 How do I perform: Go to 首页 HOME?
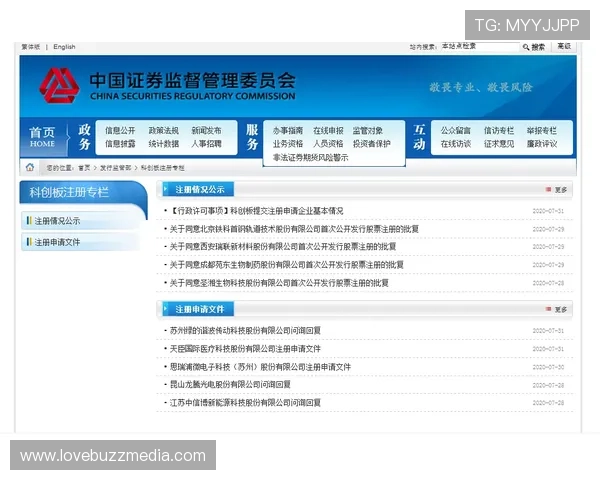point(42,137)
